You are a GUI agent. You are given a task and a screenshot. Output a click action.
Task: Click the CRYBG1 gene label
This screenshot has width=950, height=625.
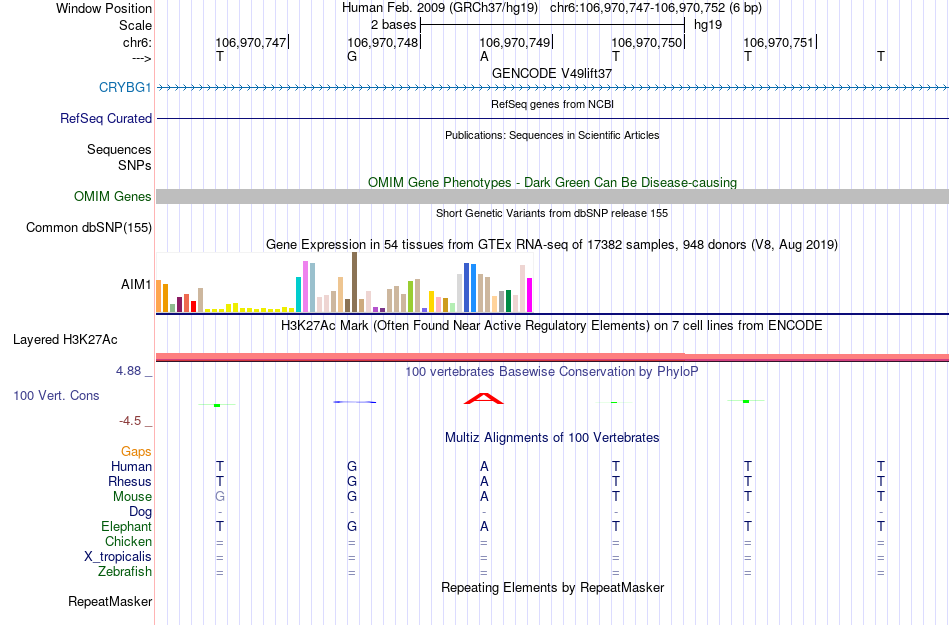click(125, 87)
